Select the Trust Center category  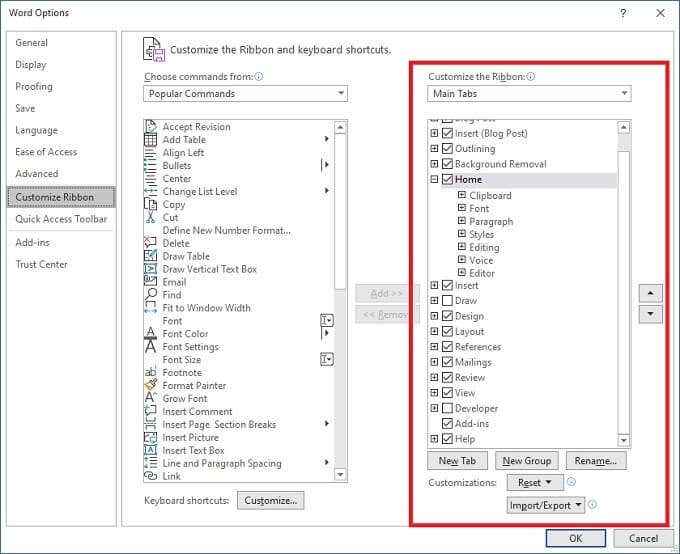pyautogui.click(x=42, y=264)
